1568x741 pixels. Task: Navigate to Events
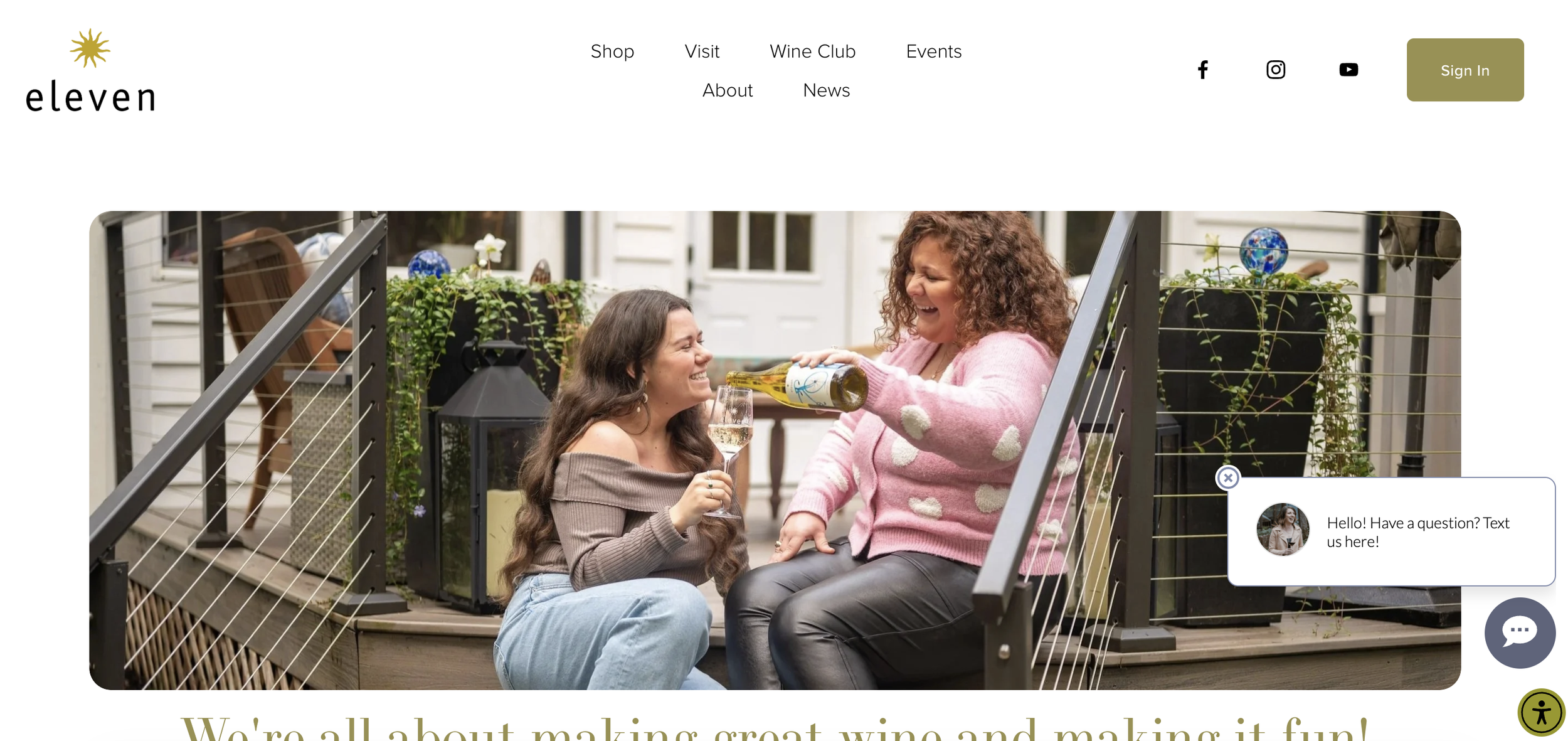point(933,51)
